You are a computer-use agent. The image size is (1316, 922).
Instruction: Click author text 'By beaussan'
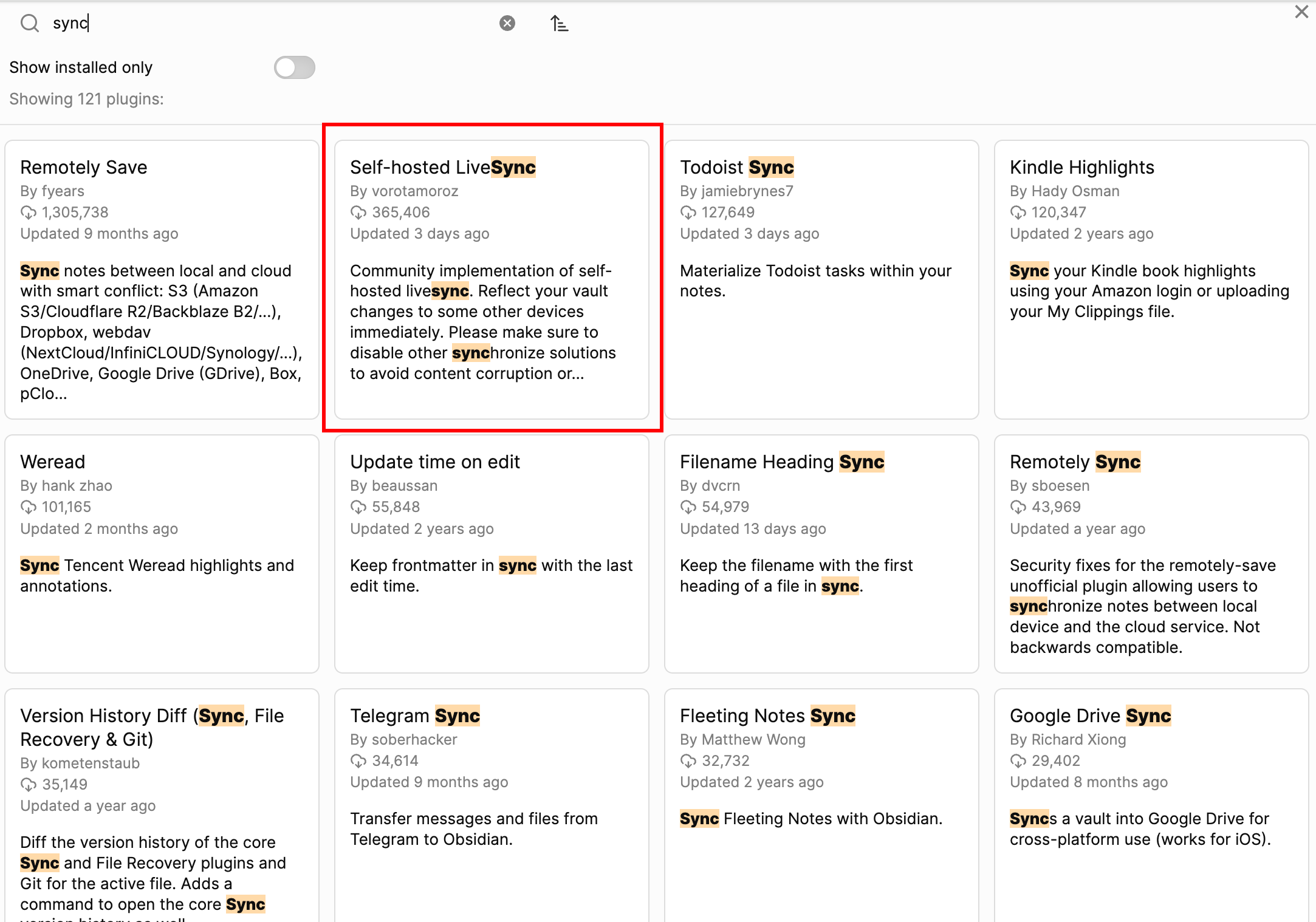tap(394, 486)
